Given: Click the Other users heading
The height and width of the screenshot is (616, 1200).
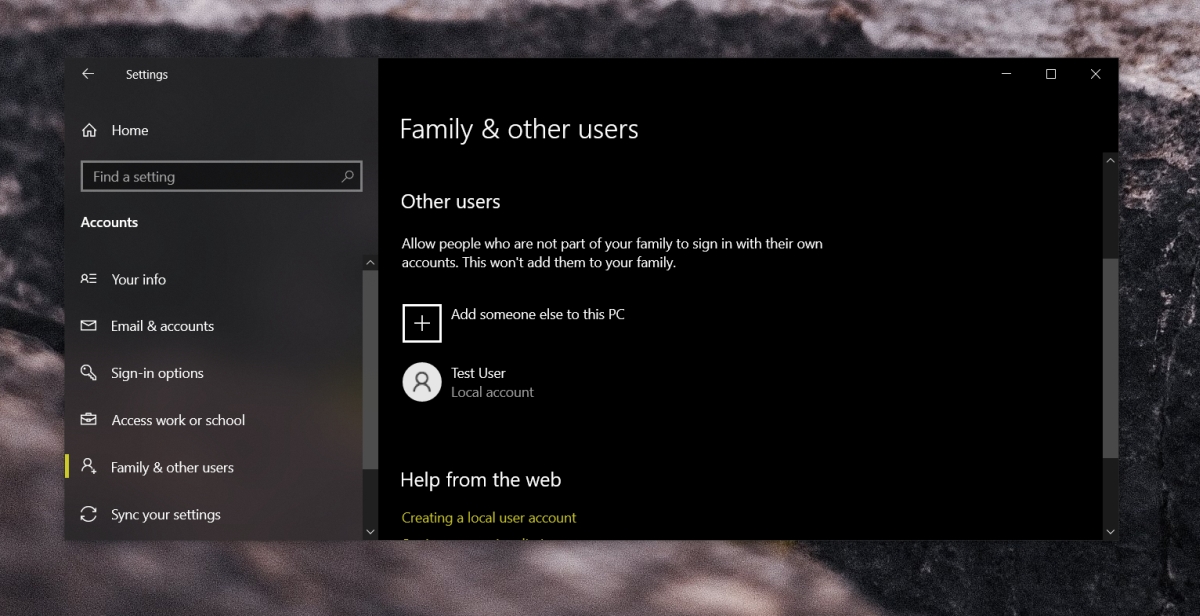Looking at the screenshot, I should (x=450, y=202).
